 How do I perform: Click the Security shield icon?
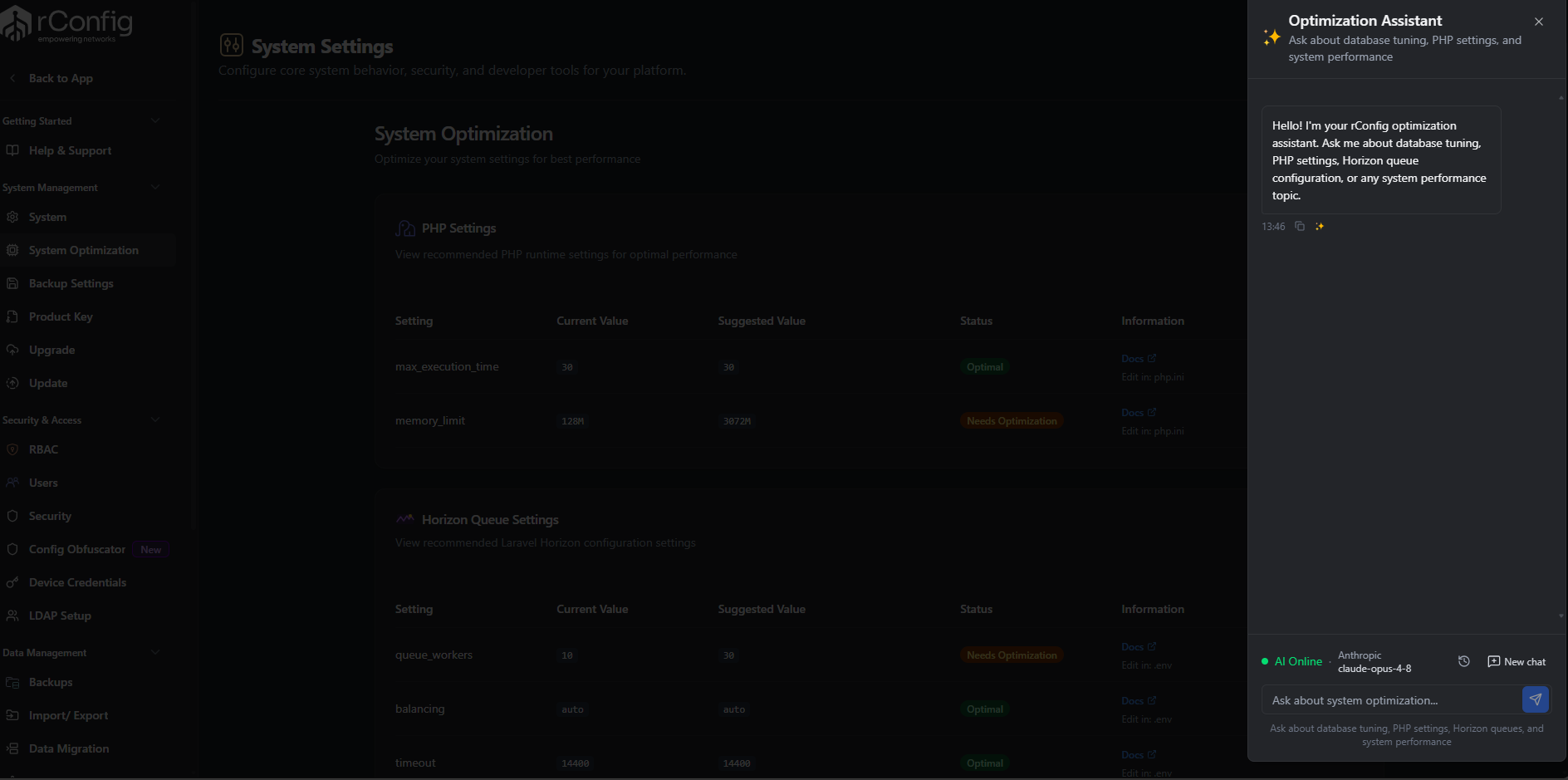12,516
